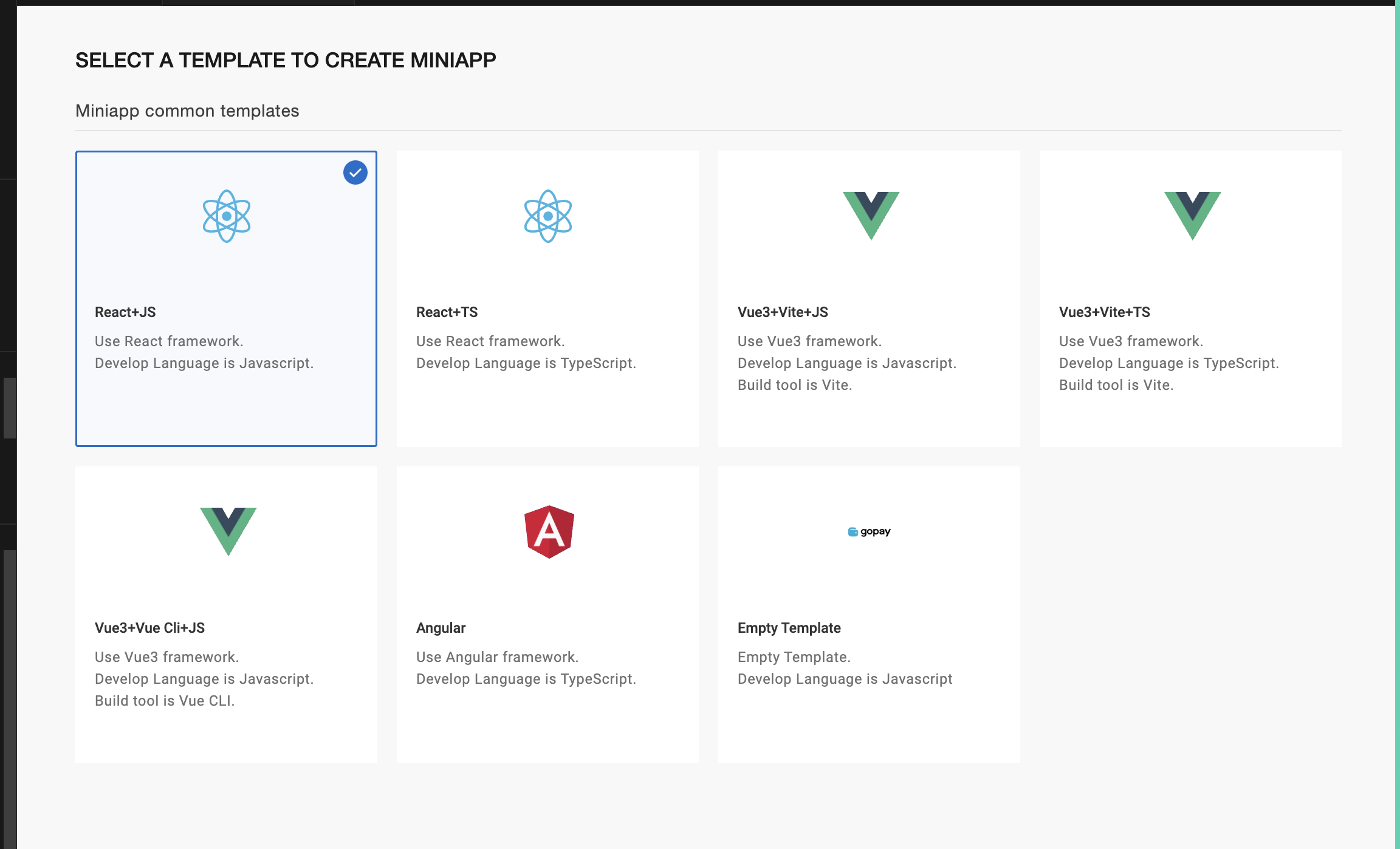Click 'Develop Language is TypeScript.' on the Angular card
1400x849 pixels.
526,679
